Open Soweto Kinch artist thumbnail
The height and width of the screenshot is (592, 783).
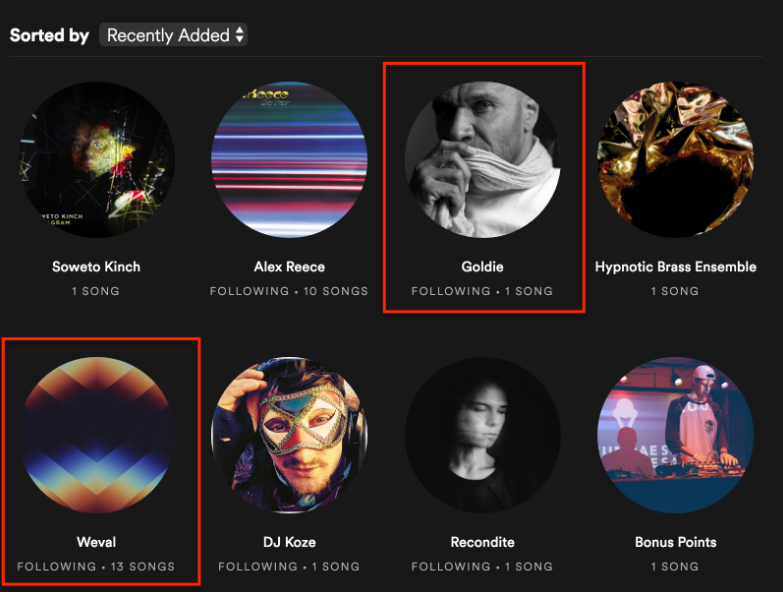coord(96,160)
